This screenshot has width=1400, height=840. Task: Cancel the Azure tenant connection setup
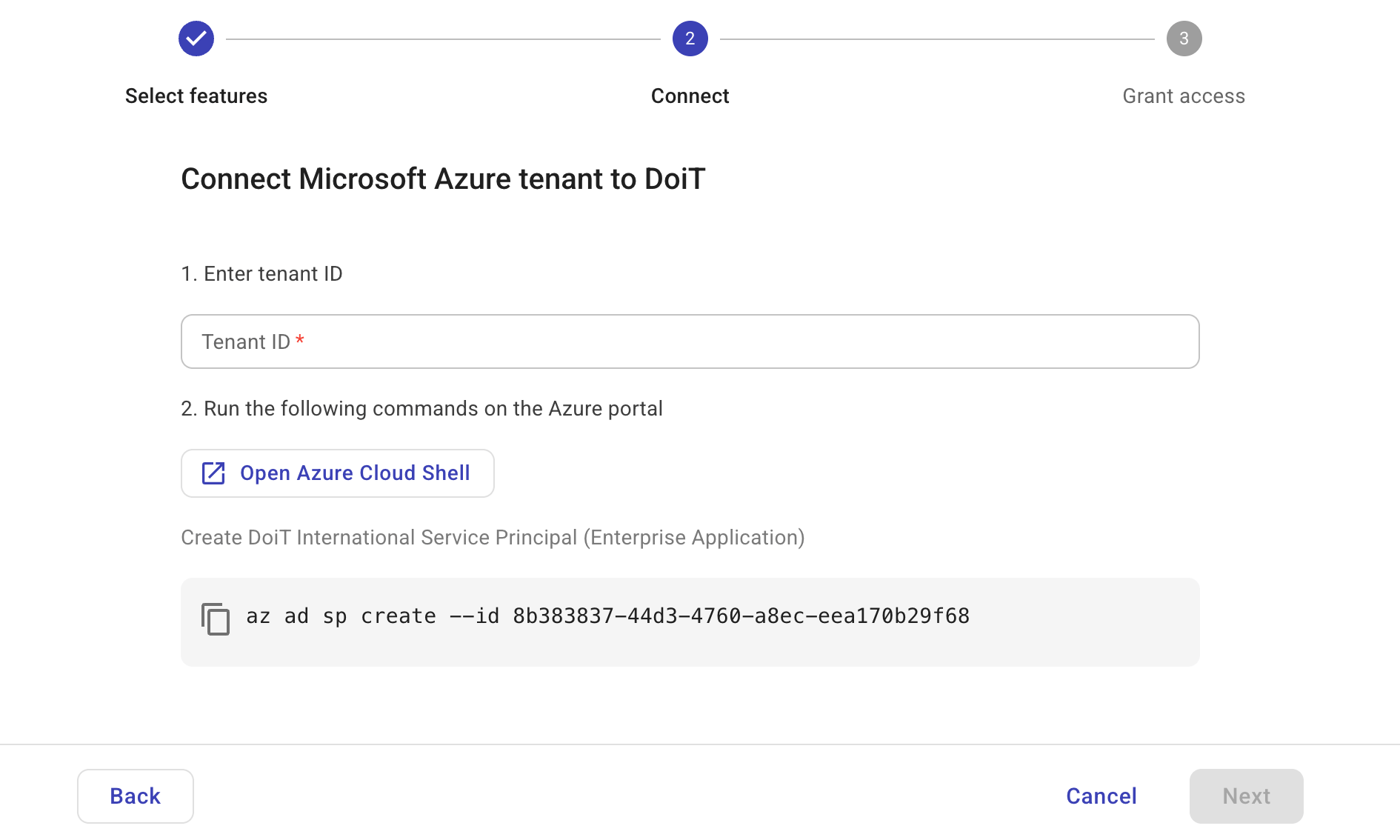[x=1101, y=796]
